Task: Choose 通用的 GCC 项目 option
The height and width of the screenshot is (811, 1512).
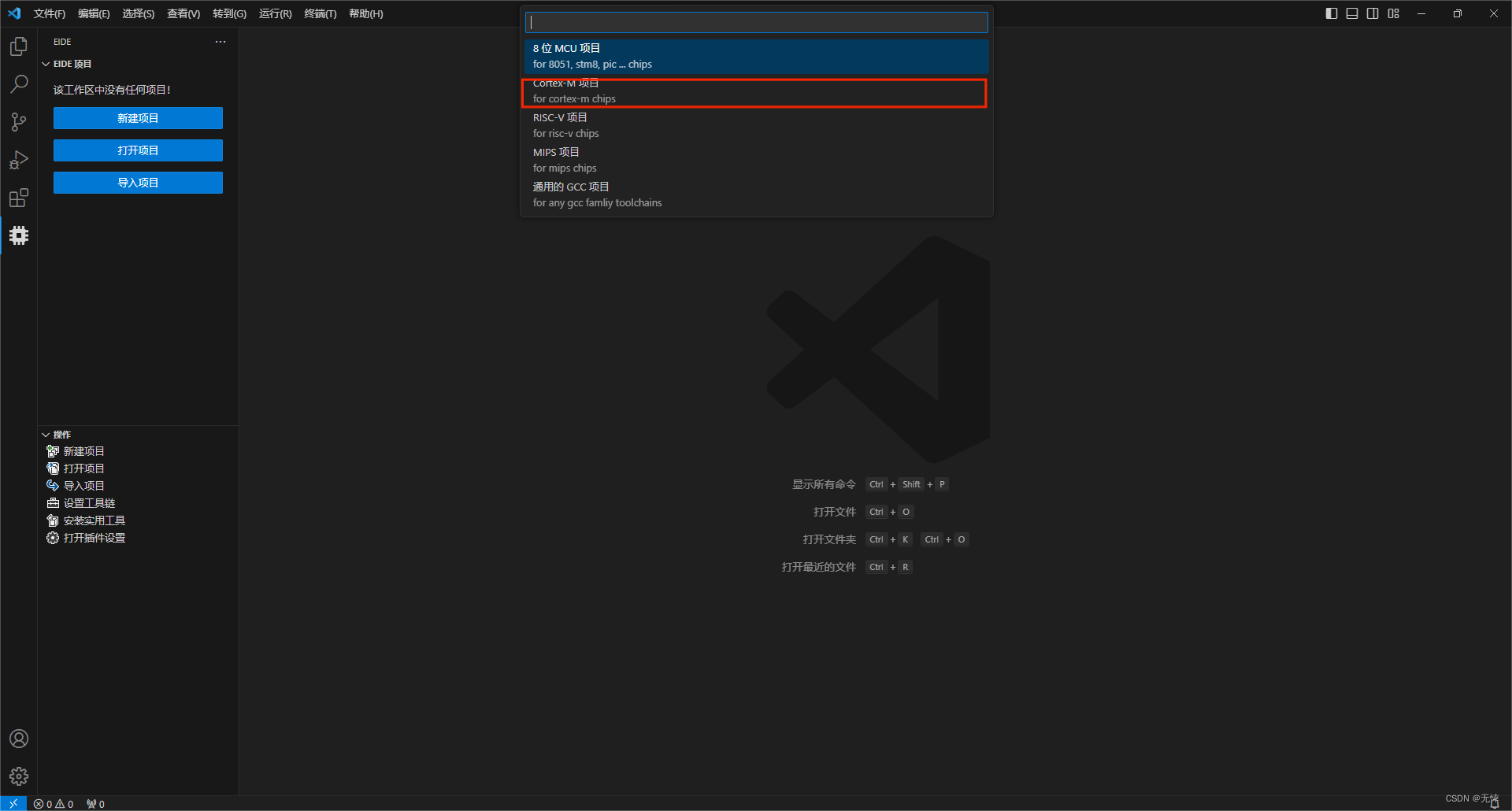Action: coord(756,195)
